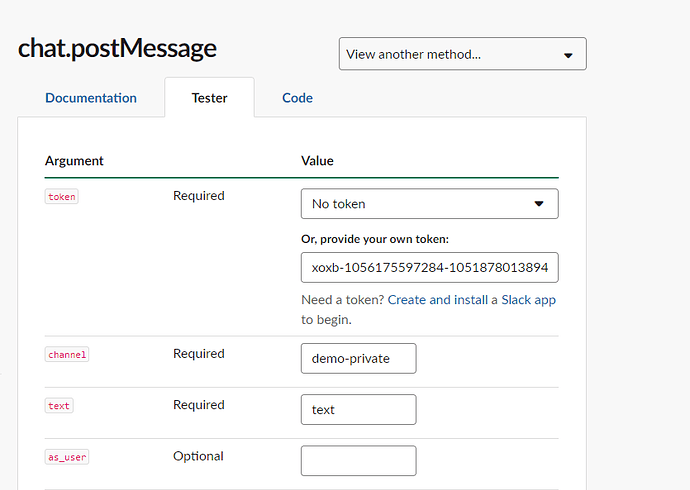Click the text argument code label
Viewport: 690px width, 490px height.
tap(59, 406)
